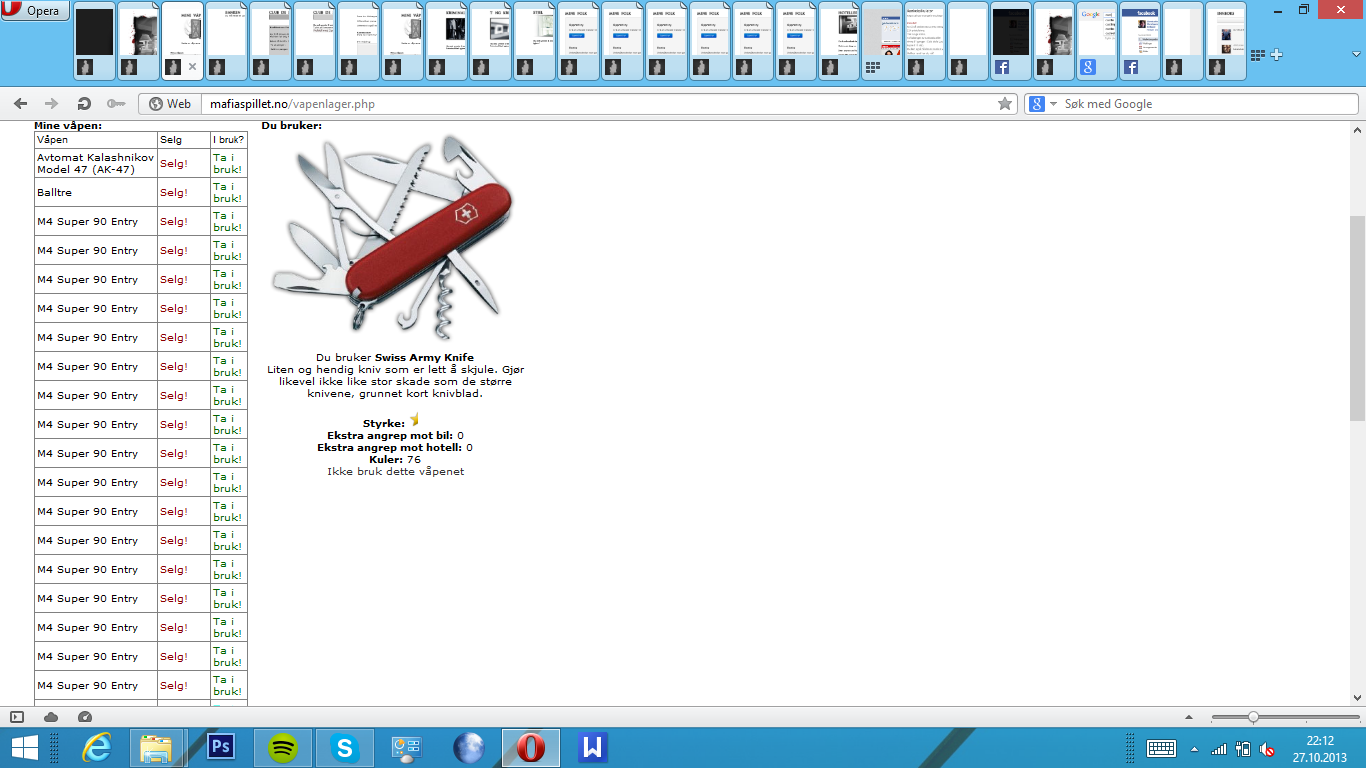Click 'Ta i bruk!' for Balltre
1366x768 pixels.
[x=227, y=192]
